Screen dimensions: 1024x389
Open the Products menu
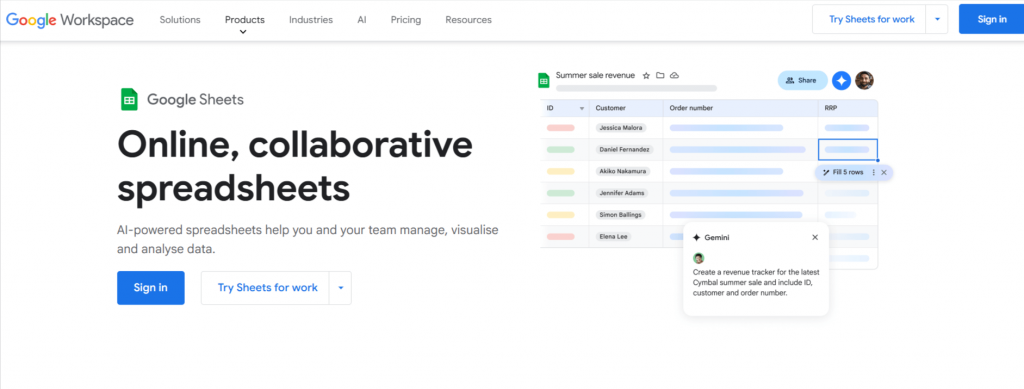(x=245, y=20)
